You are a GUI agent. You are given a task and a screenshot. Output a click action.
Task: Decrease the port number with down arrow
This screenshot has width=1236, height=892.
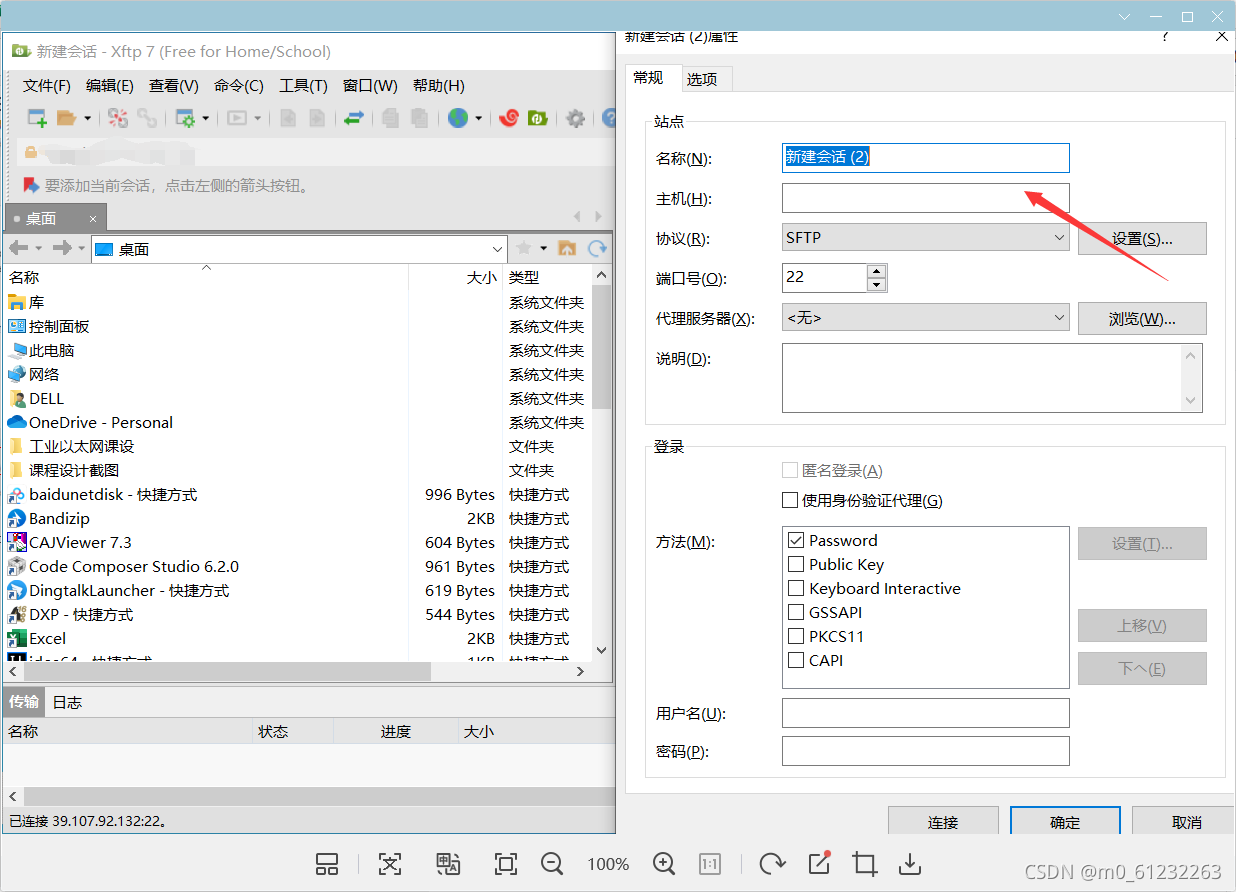tap(877, 285)
